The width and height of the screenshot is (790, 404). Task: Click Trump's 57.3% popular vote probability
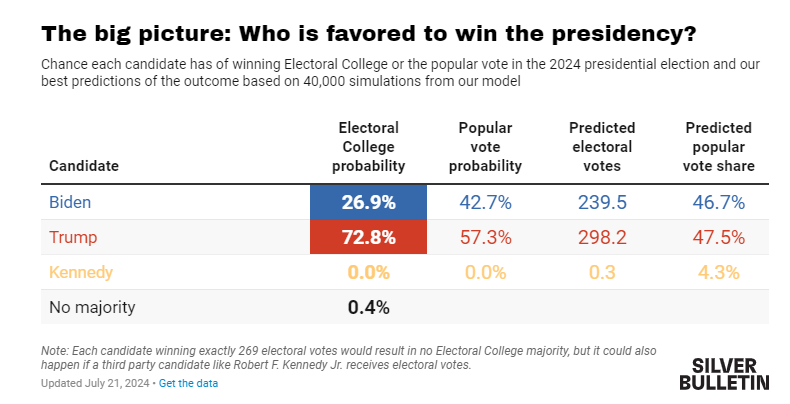[485, 237]
